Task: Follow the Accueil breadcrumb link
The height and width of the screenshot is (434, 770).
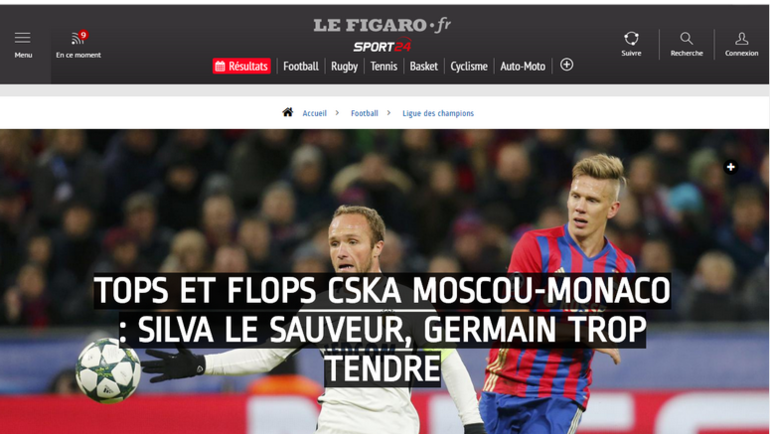Action: [314, 113]
